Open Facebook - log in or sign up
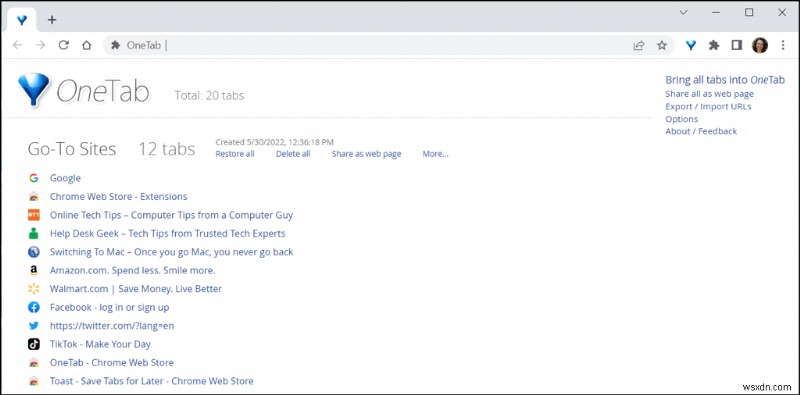Image resolution: width=800 pixels, height=395 pixels. [x=109, y=307]
